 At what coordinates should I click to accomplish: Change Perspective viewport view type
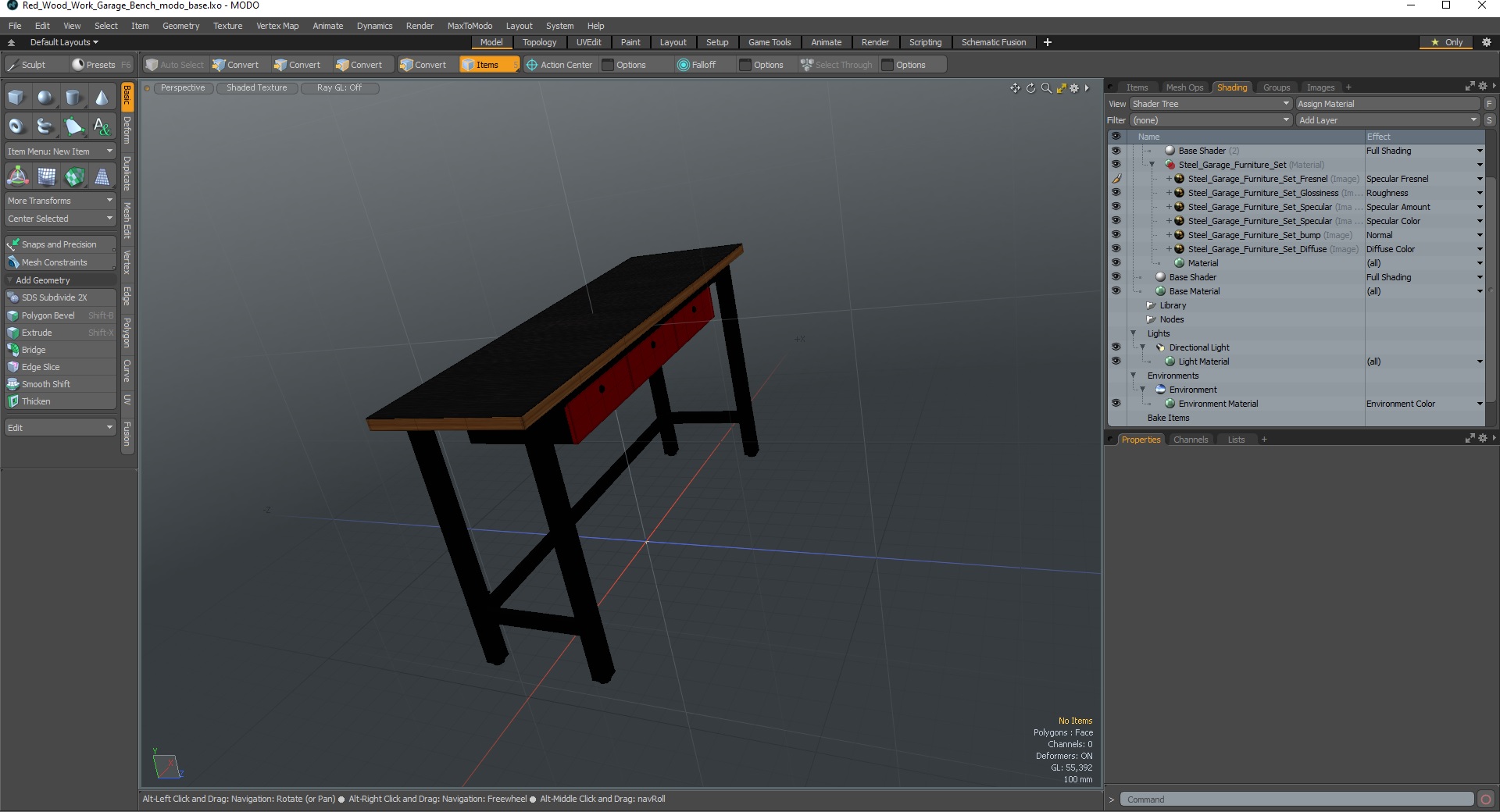pyautogui.click(x=183, y=88)
